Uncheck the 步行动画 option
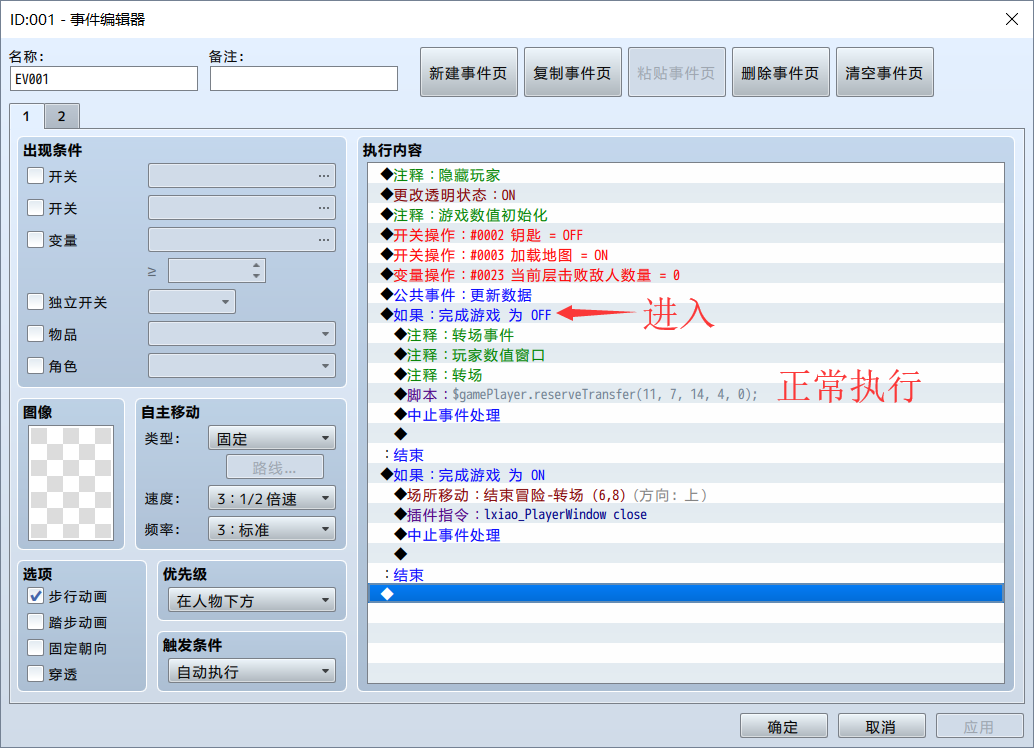This screenshot has width=1034, height=748. point(36,596)
